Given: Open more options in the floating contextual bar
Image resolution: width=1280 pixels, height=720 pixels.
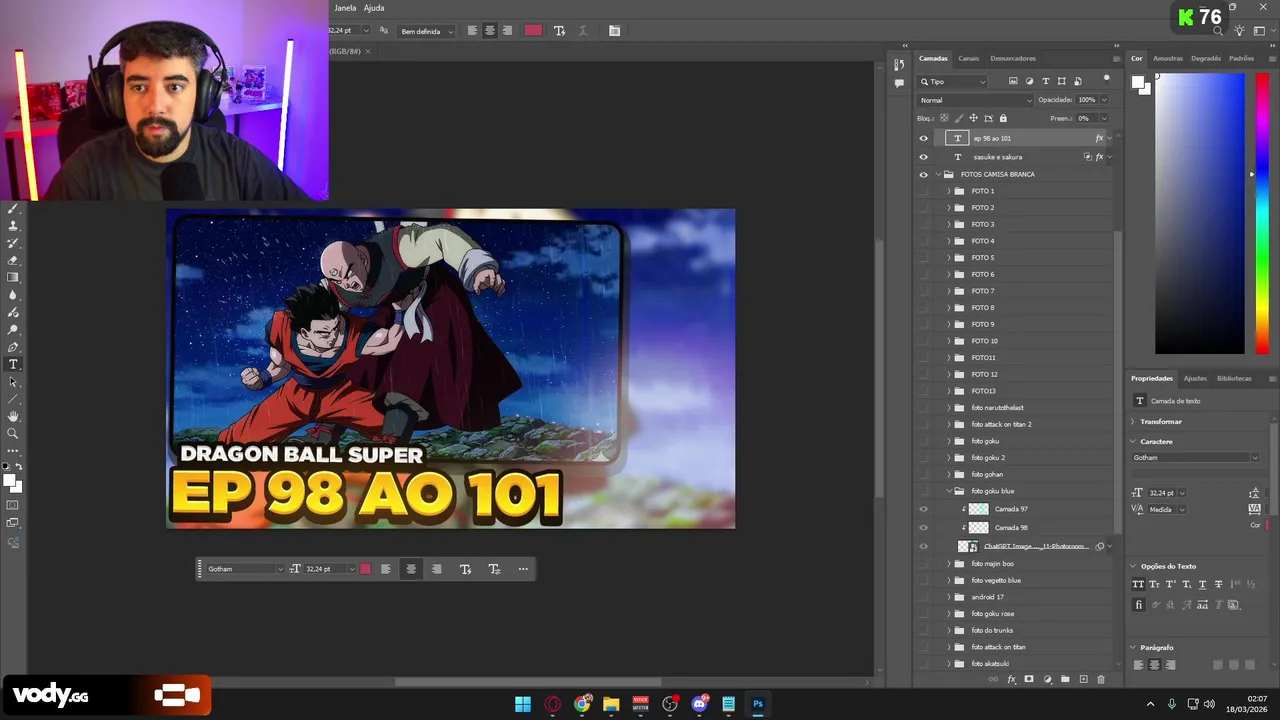Looking at the screenshot, I should tap(523, 569).
